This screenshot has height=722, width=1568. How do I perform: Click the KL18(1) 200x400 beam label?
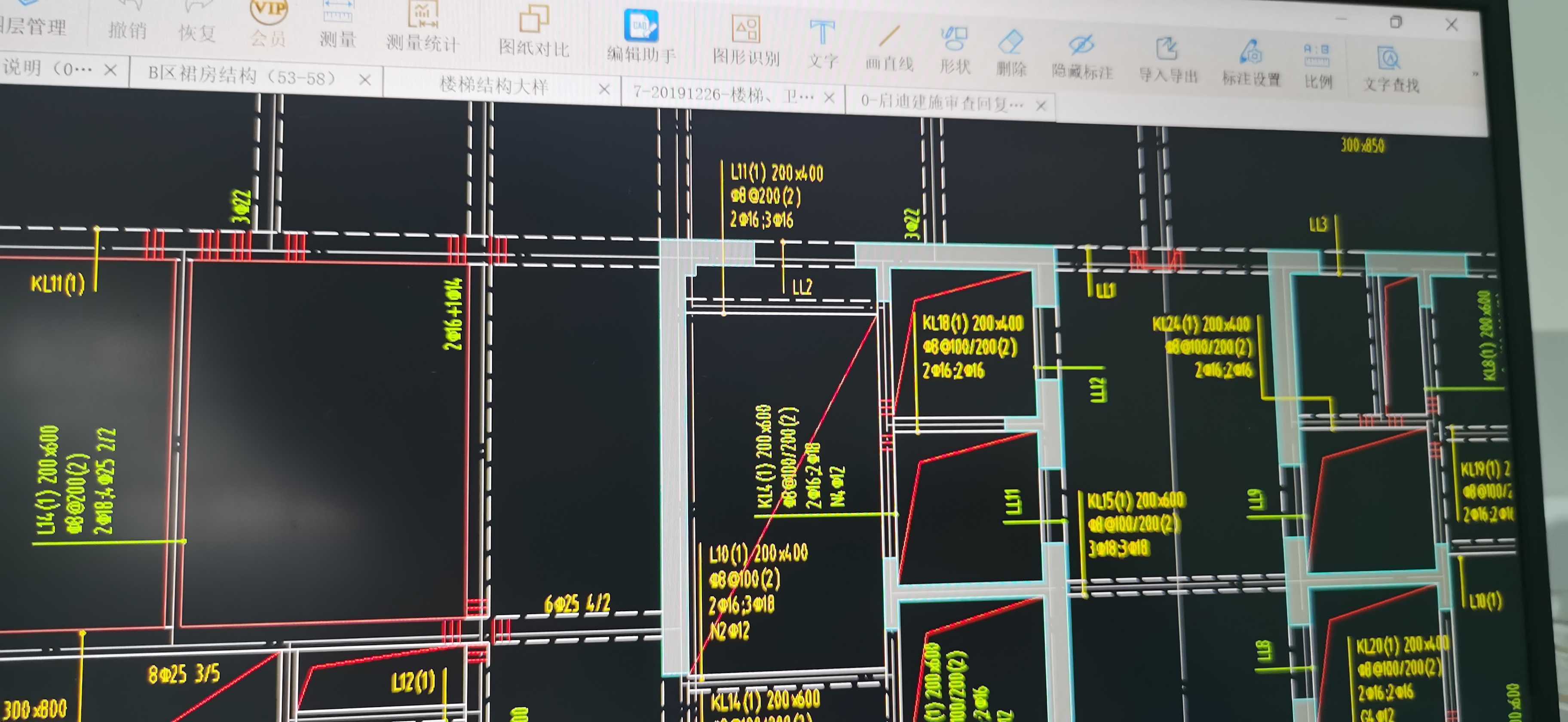point(973,323)
